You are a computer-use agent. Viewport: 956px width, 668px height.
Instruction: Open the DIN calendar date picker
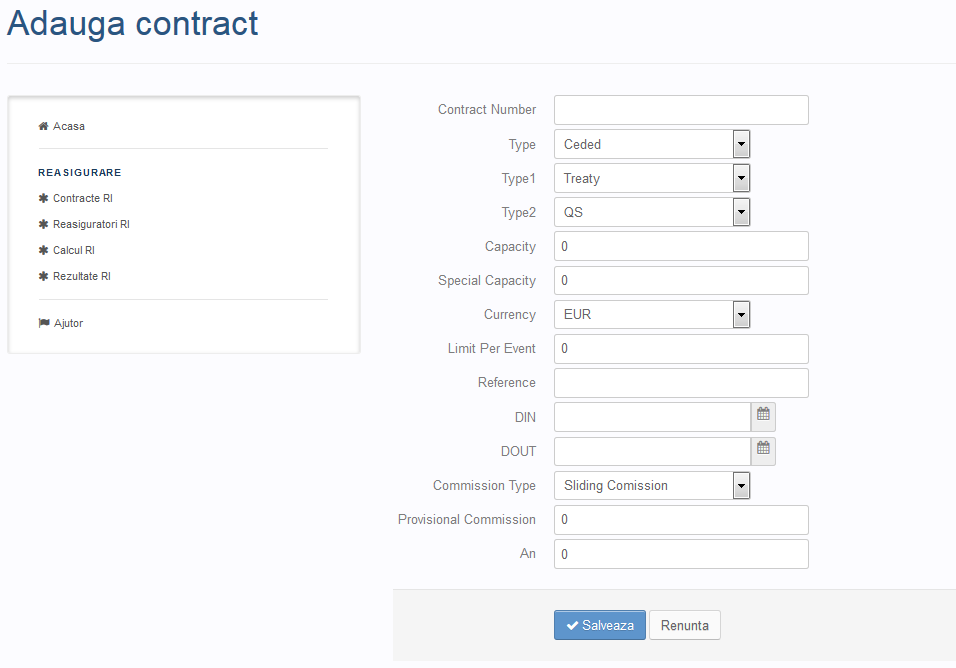[763, 417]
